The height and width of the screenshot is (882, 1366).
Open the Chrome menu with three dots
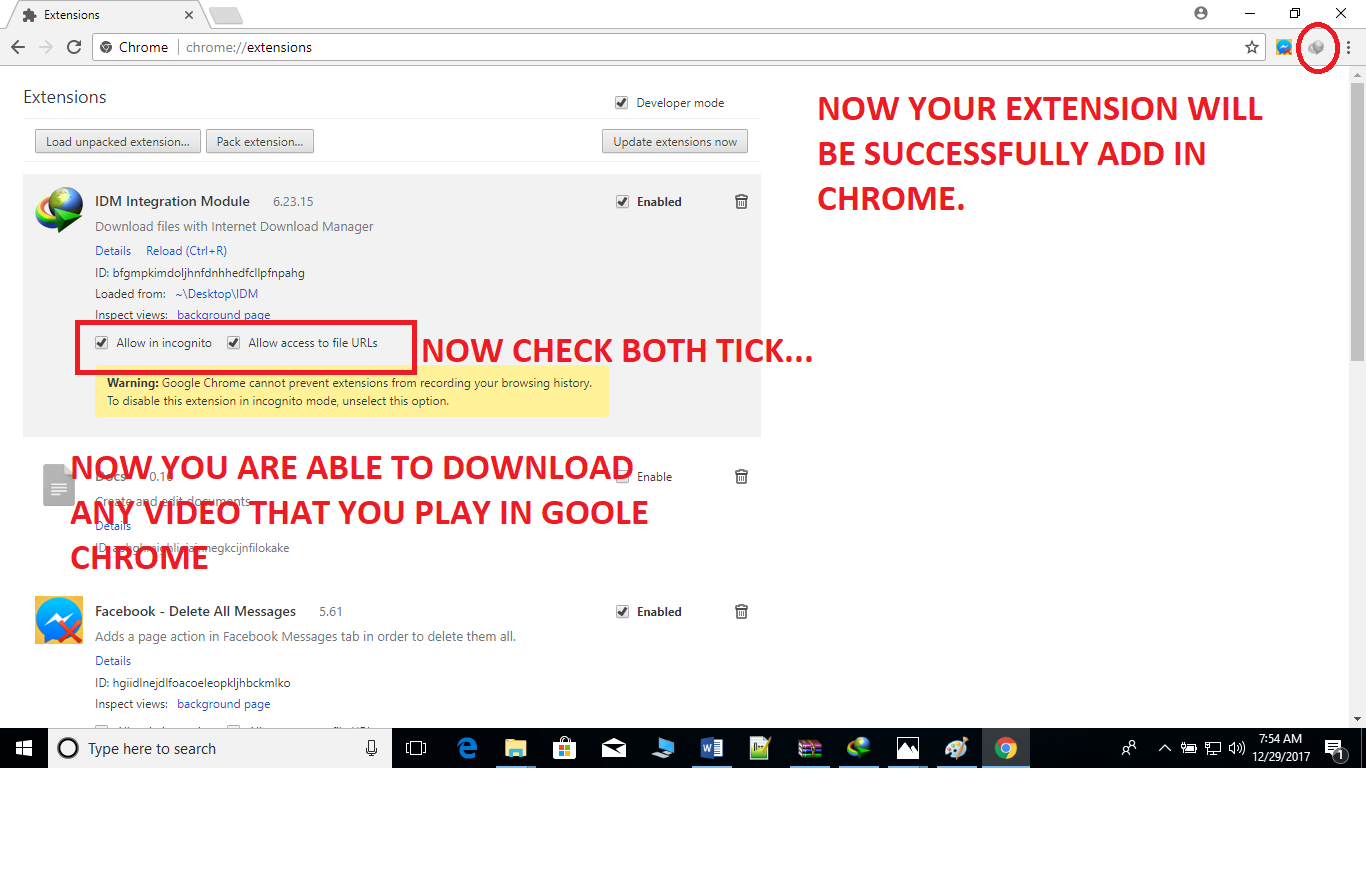pyautogui.click(x=1346, y=47)
